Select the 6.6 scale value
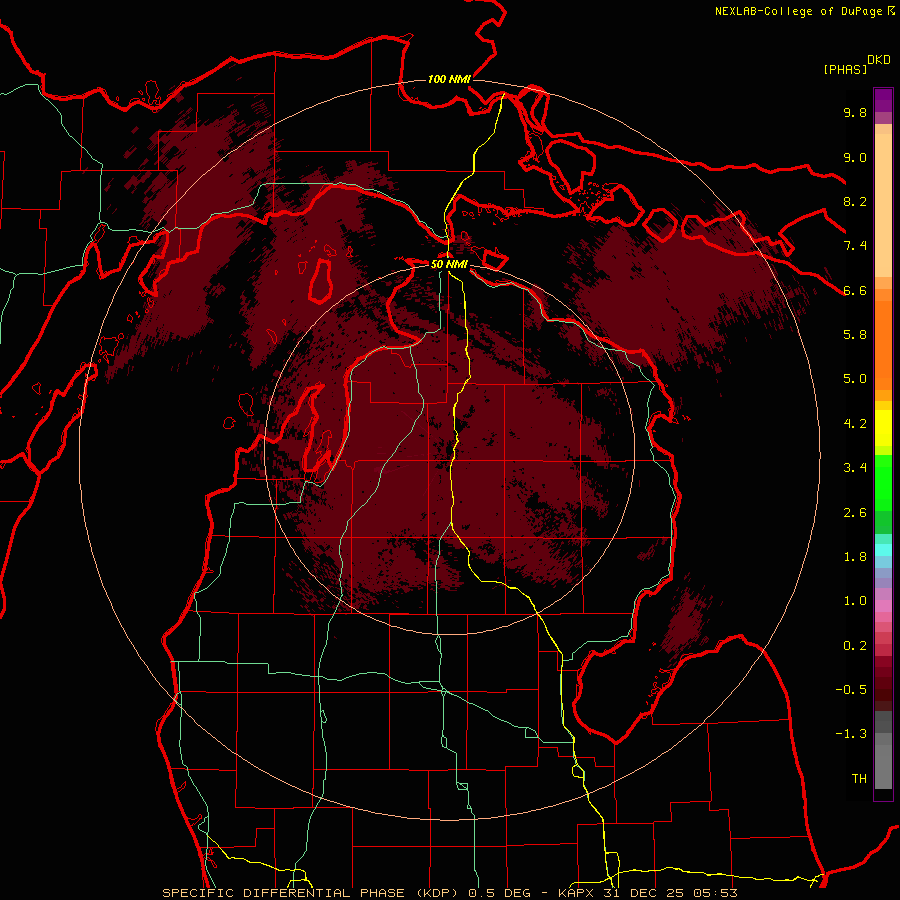The width and height of the screenshot is (900, 900). pyautogui.click(x=855, y=290)
